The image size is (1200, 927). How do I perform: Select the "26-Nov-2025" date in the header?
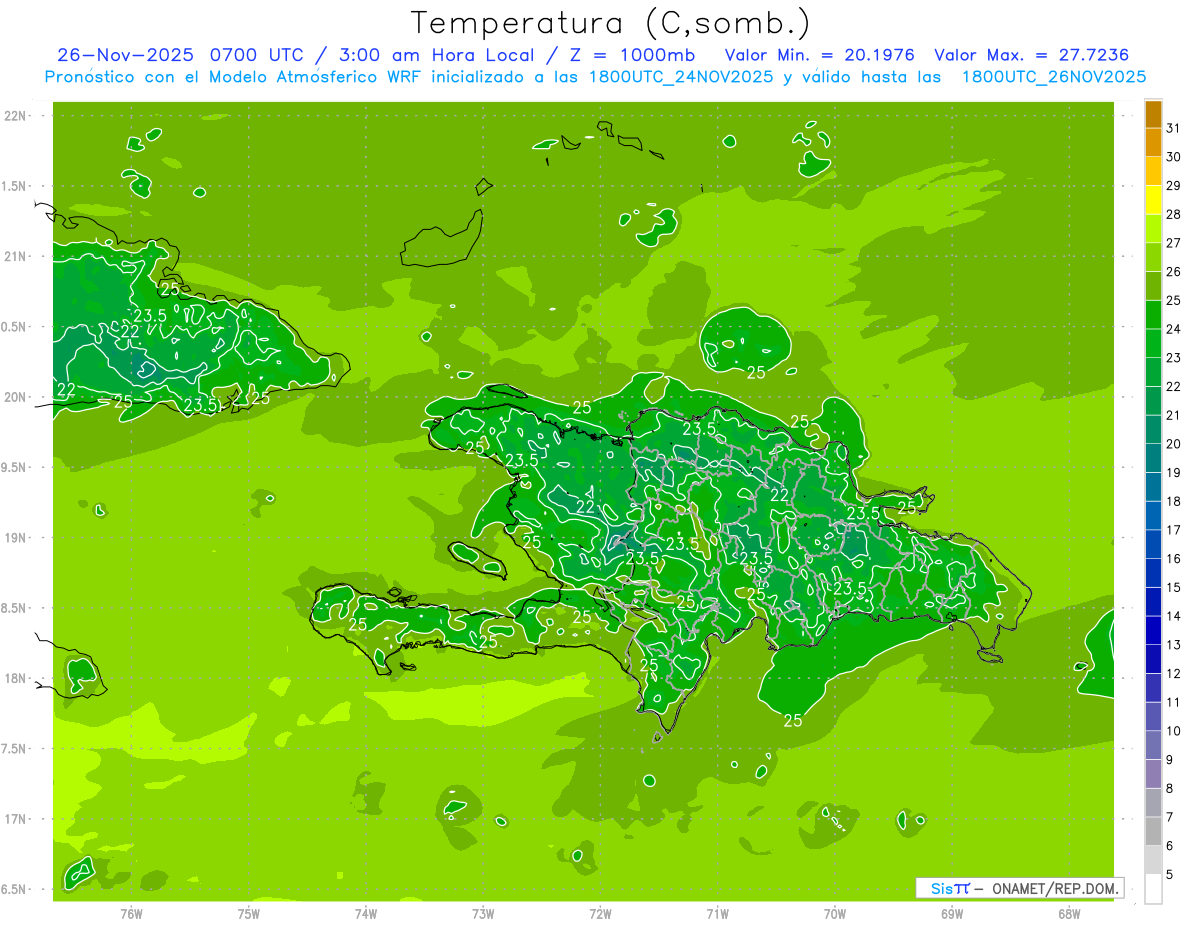pos(124,55)
